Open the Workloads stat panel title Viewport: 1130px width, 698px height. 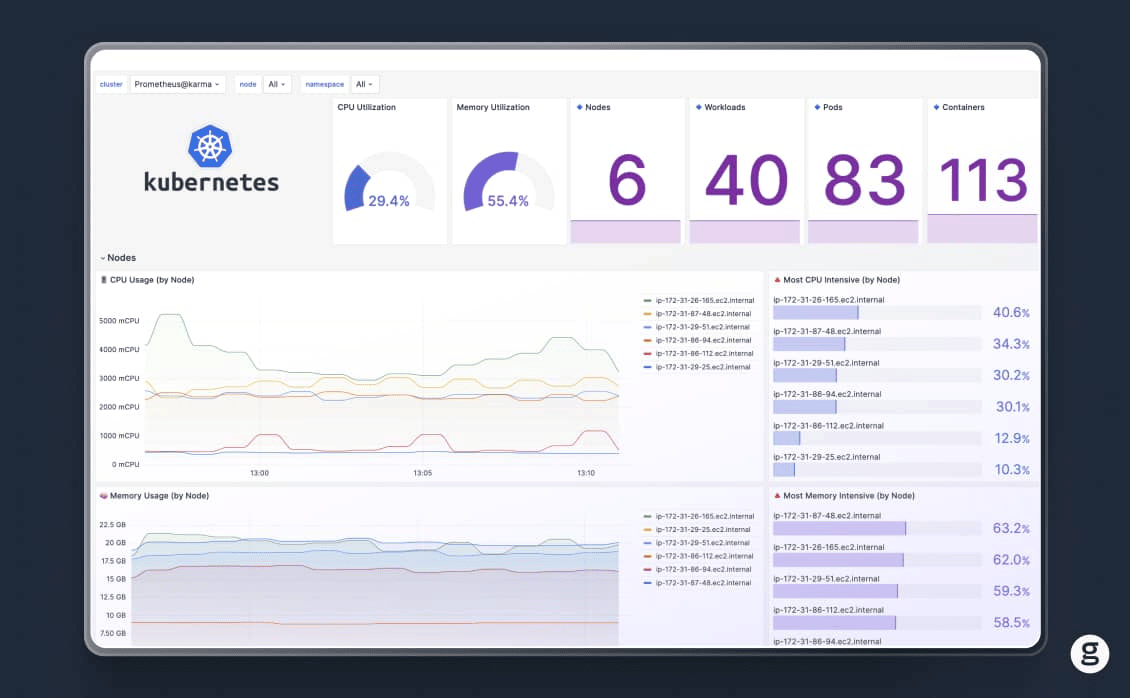tap(724, 107)
